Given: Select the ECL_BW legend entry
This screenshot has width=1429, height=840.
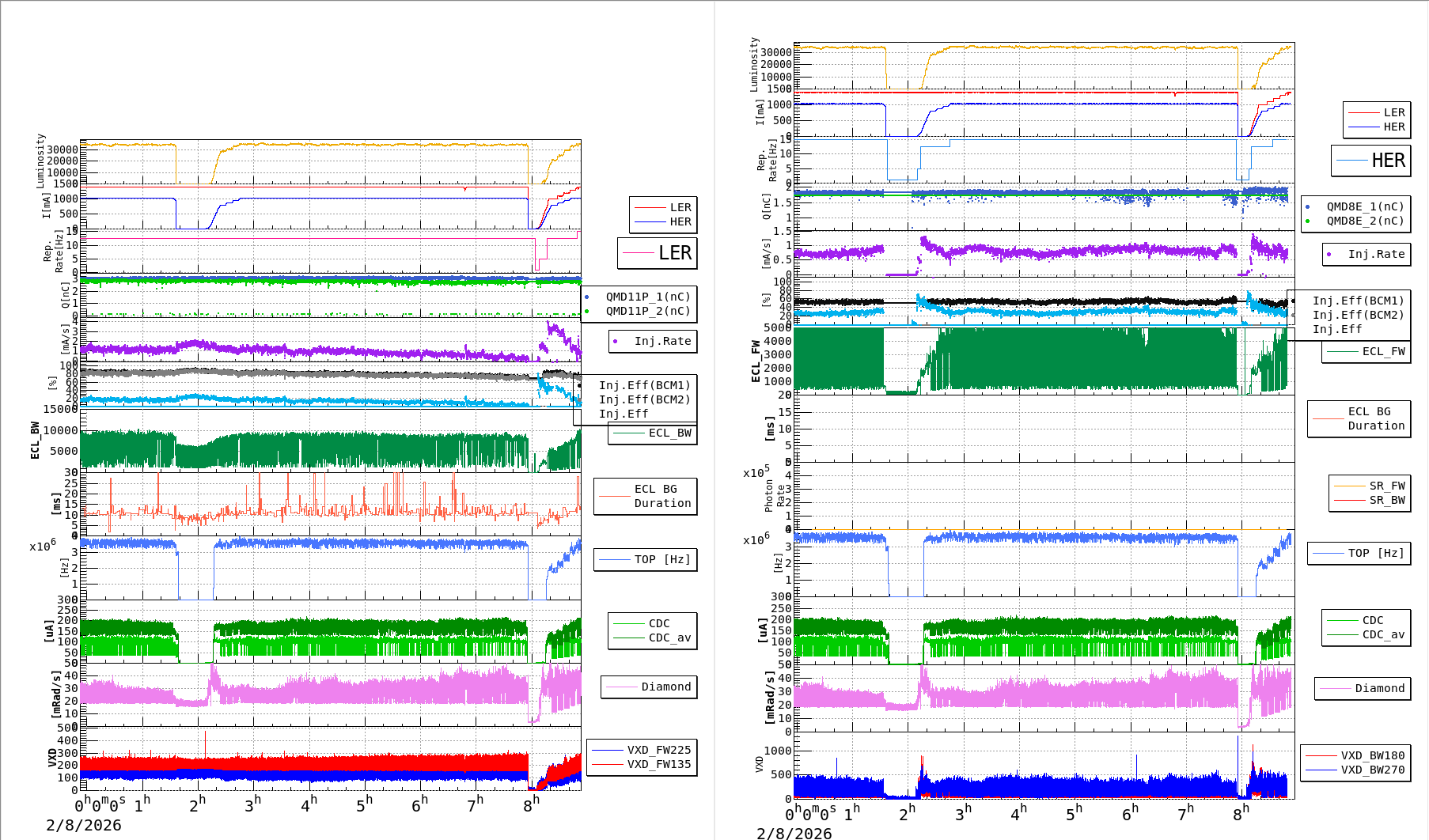Looking at the screenshot, I should 653,433.
